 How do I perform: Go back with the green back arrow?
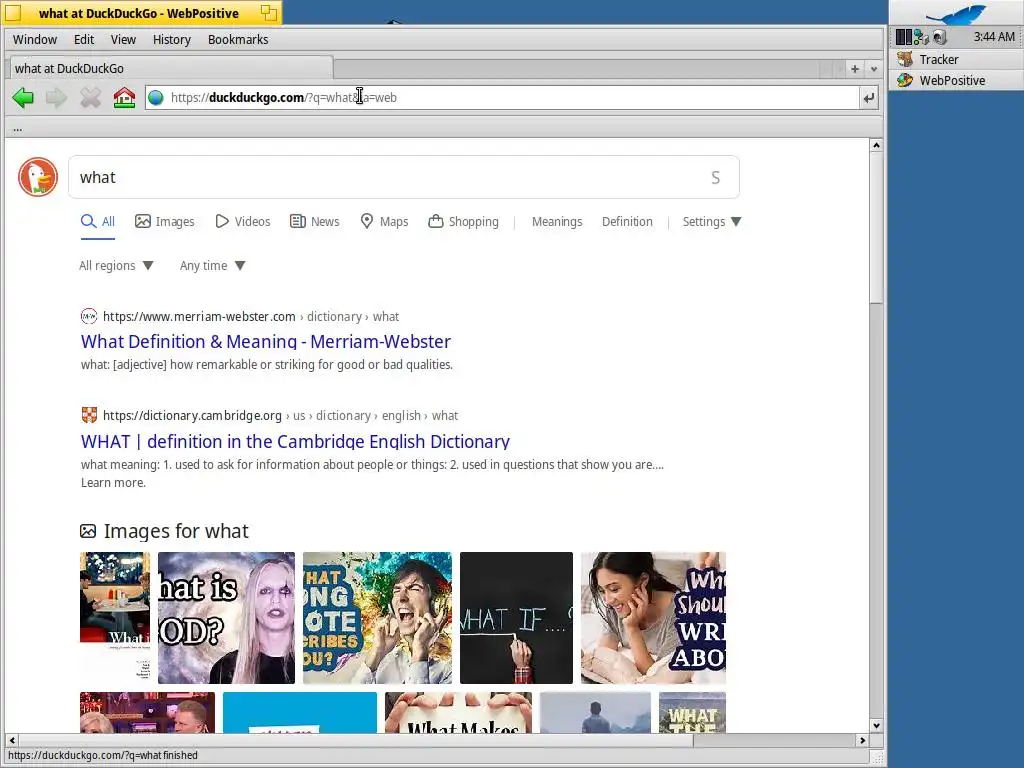(x=23, y=98)
